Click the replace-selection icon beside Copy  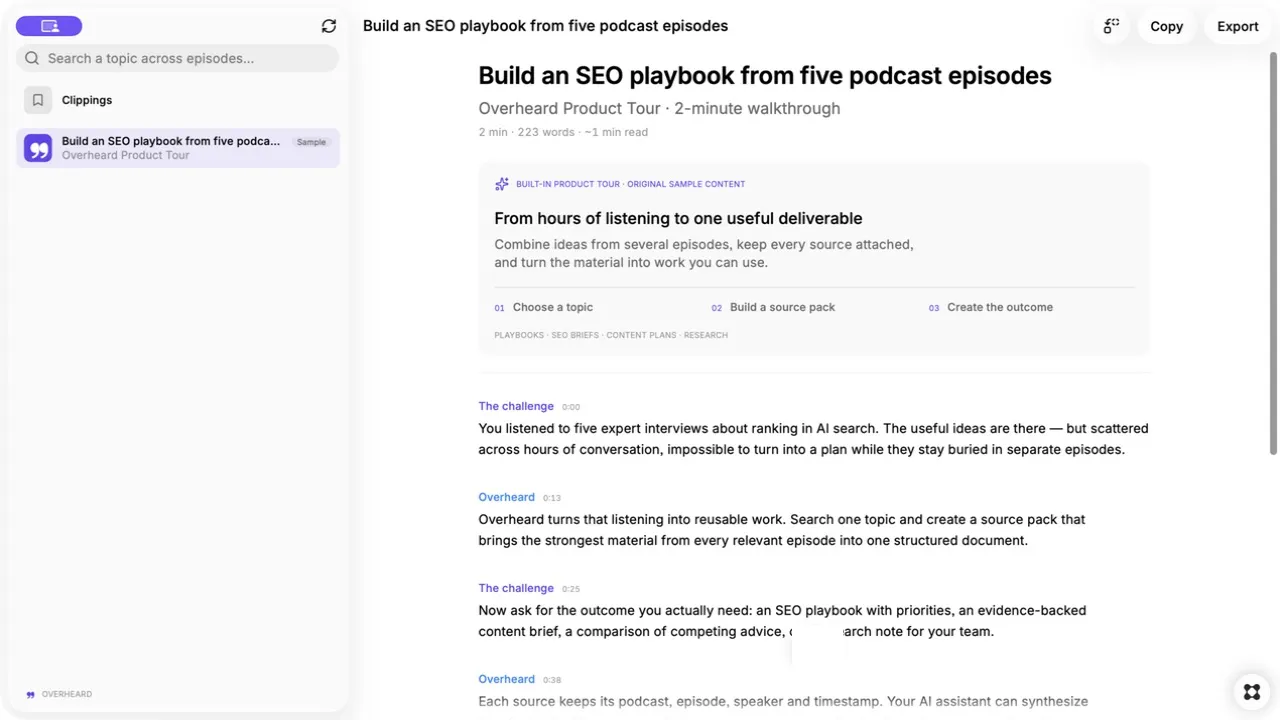pyautogui.click(x=1112, y=26)
